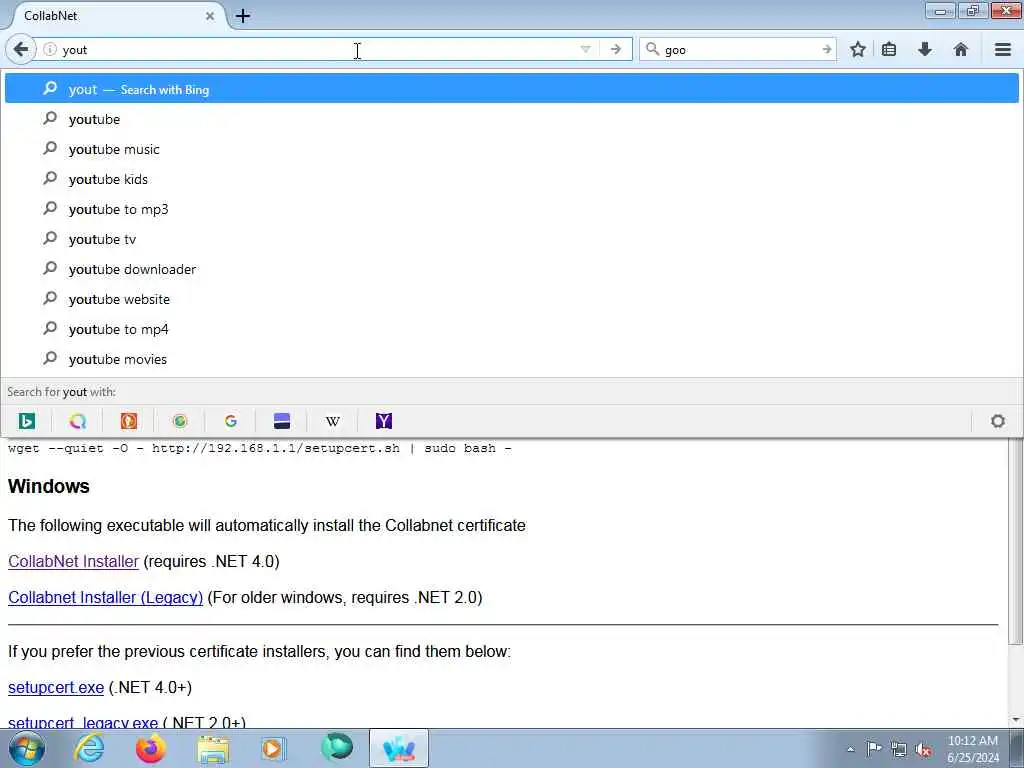Switch to the active Waterfox taskbar button
The height and width of the screenshot is (768, 1024).
coord(399,748)
